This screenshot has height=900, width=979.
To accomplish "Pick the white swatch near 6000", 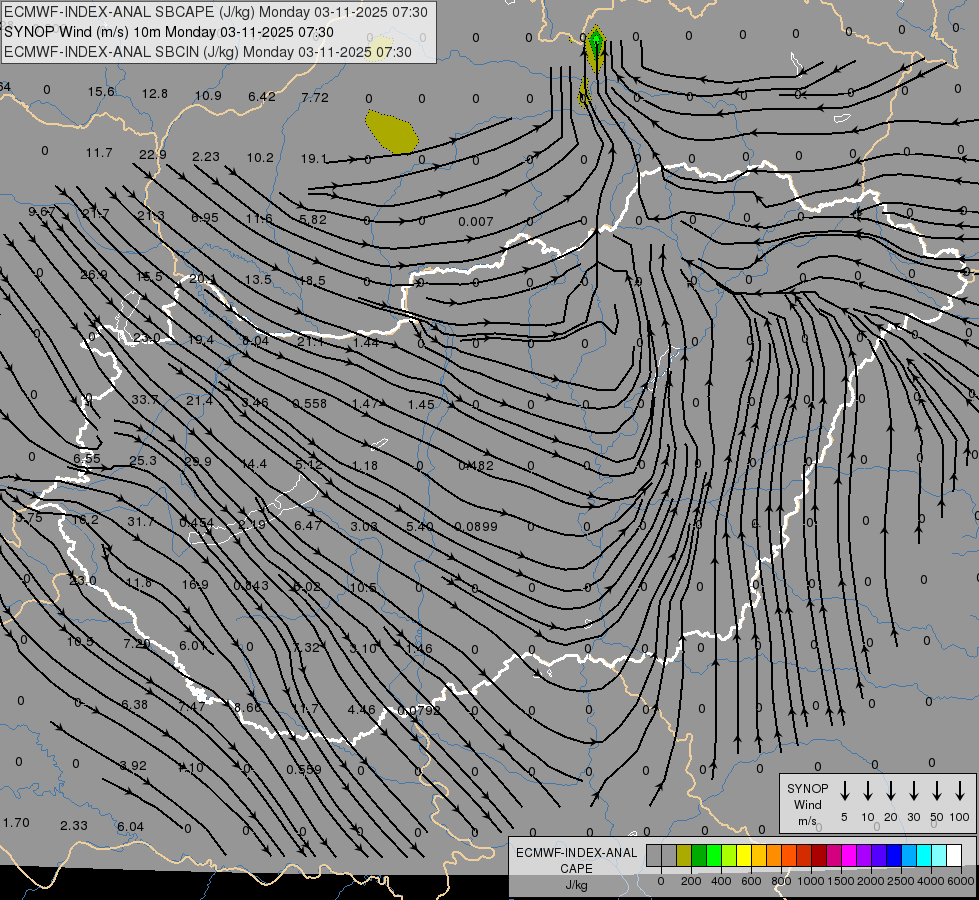I will click(954, 855).
